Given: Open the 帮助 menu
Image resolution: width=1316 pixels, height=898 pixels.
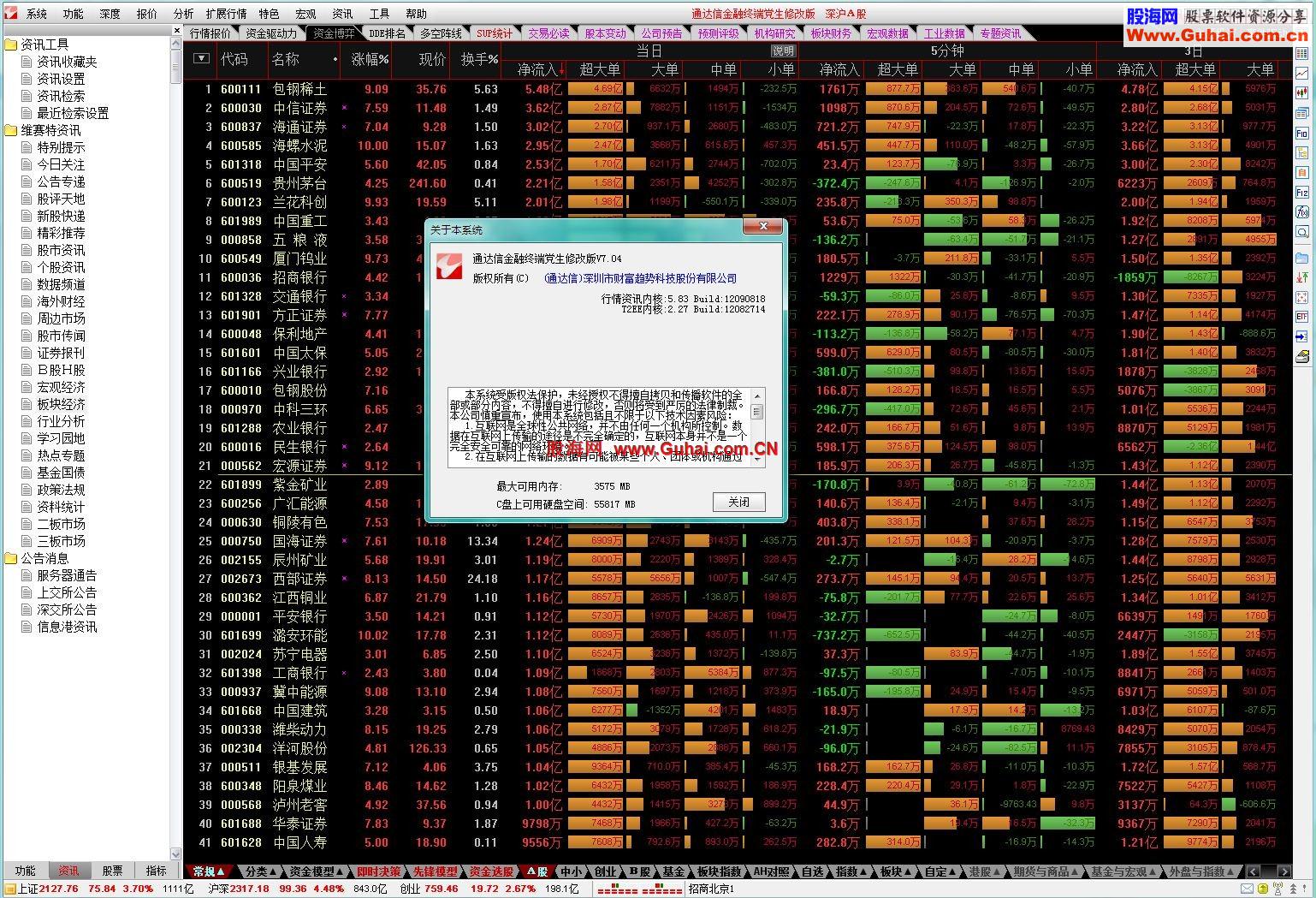Looking at the screenshot, I should coord(416,14).
